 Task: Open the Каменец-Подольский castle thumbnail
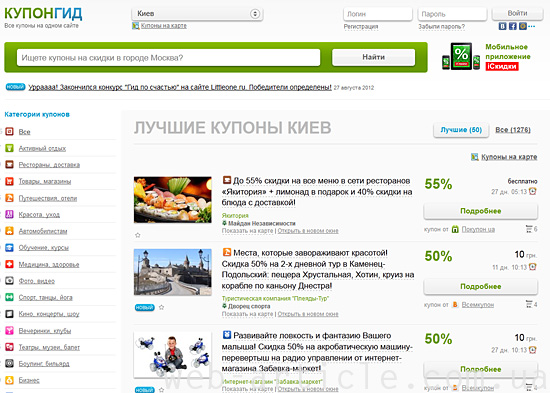coord(173,272)
